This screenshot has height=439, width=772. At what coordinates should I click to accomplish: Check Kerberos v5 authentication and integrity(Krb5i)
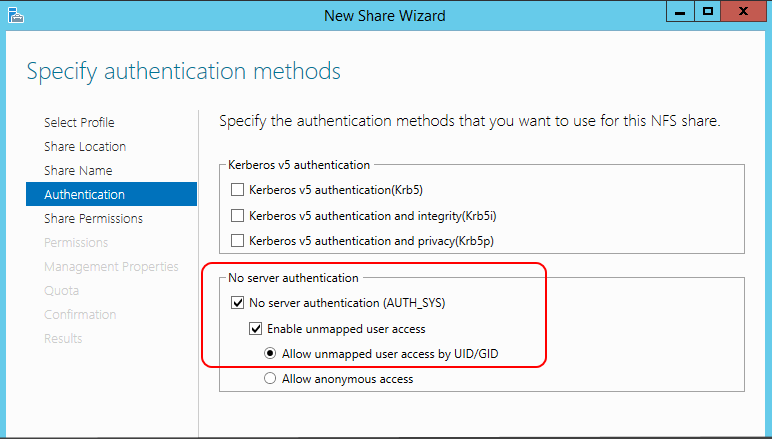tap(237, 215)
